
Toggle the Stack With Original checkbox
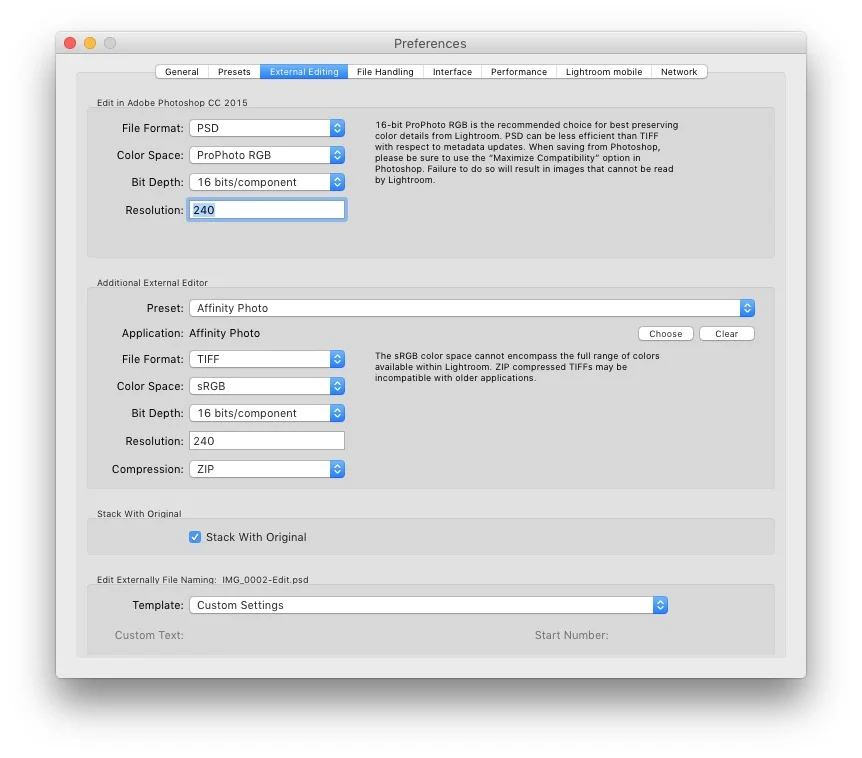pyautogui.click(x=195, y=537)
